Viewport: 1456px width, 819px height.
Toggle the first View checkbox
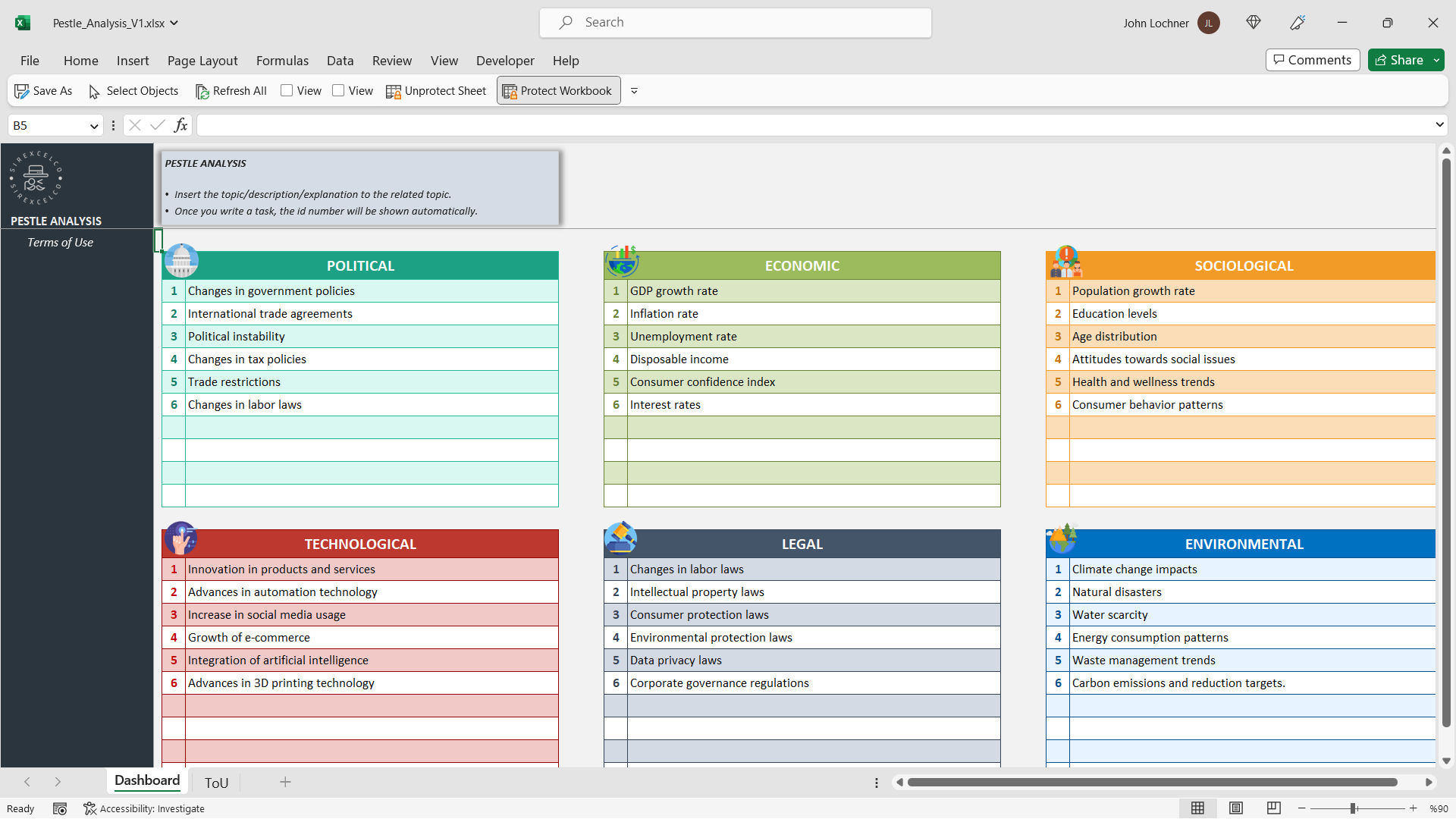tap(287, 90)
